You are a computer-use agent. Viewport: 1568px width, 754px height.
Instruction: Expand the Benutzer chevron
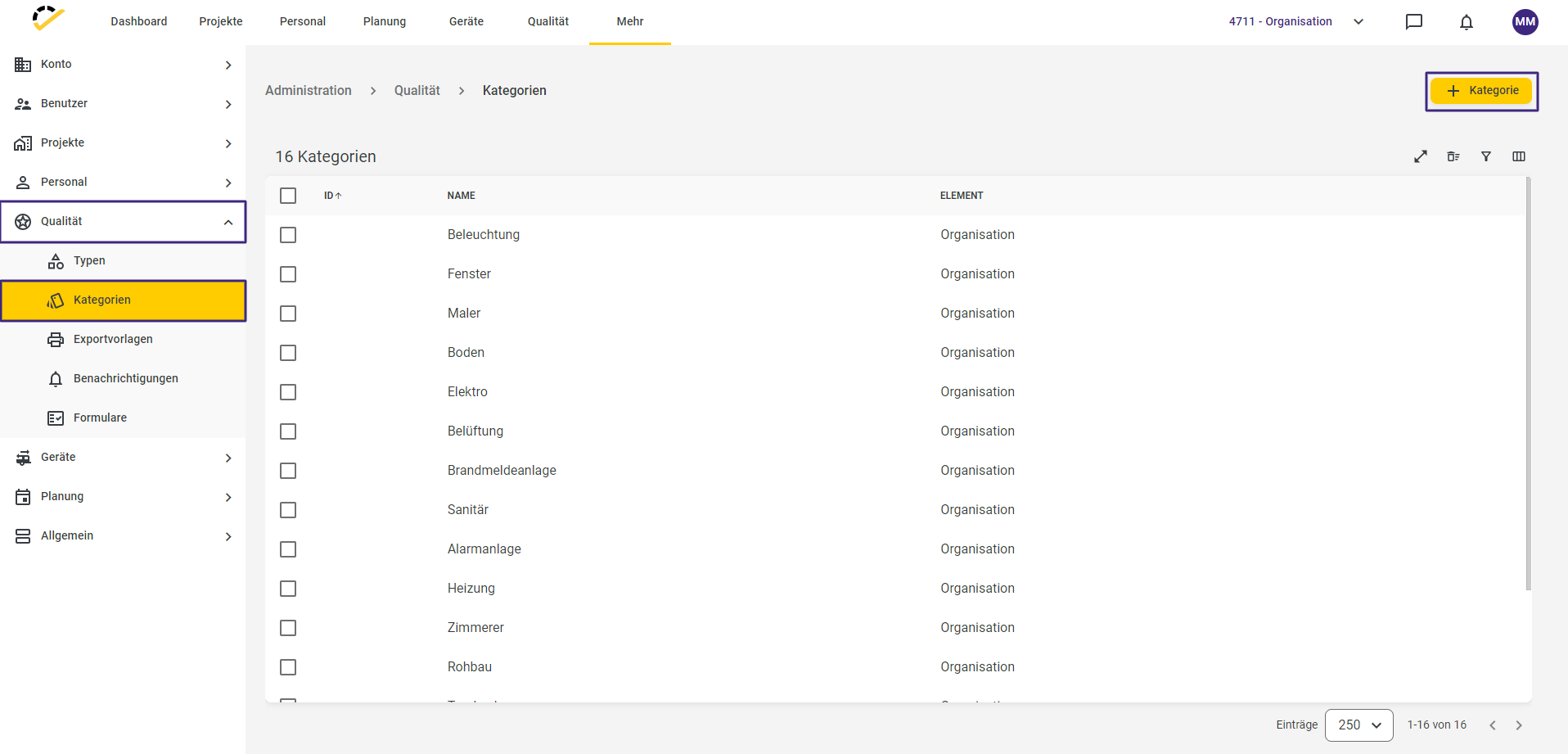pyautogui.click(x=228, y=104)
